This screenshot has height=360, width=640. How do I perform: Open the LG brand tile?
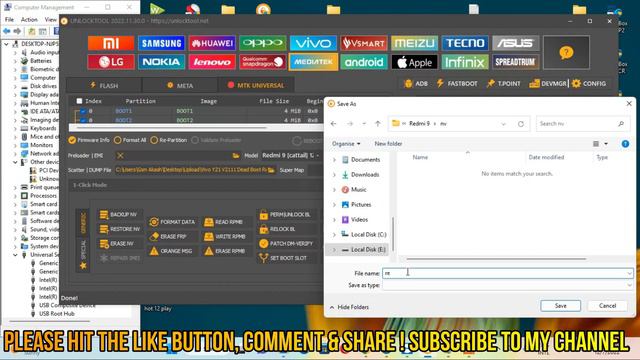(x=111, y=62)
